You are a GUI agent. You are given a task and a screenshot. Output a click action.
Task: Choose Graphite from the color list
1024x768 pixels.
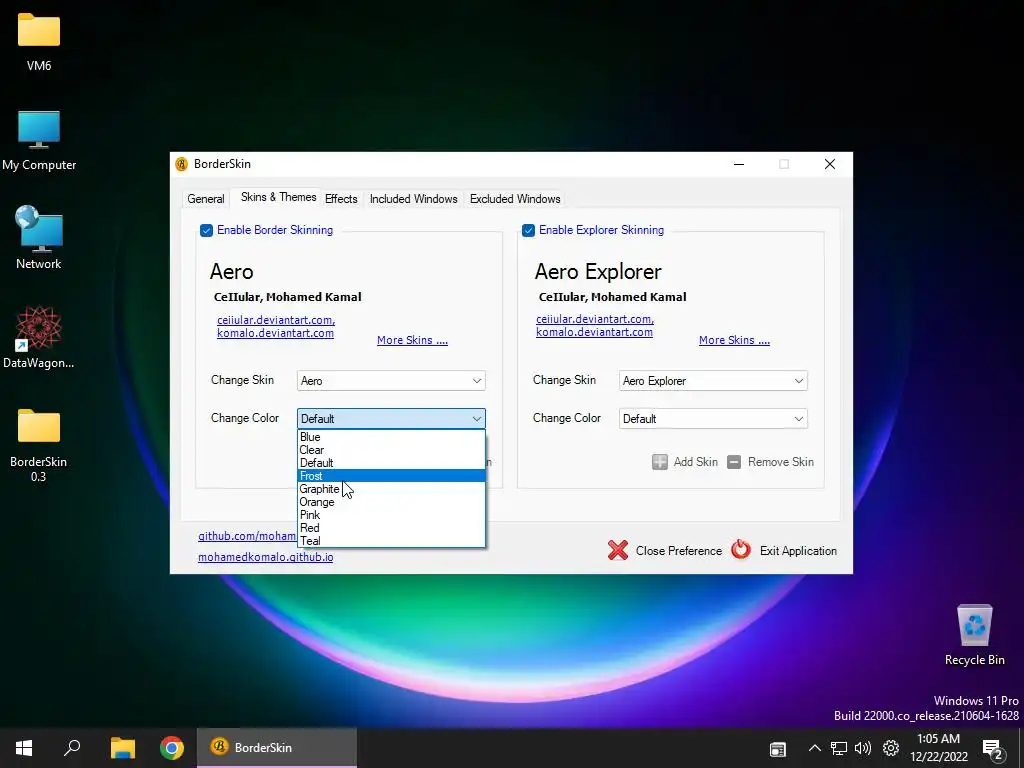coord(391,489)
